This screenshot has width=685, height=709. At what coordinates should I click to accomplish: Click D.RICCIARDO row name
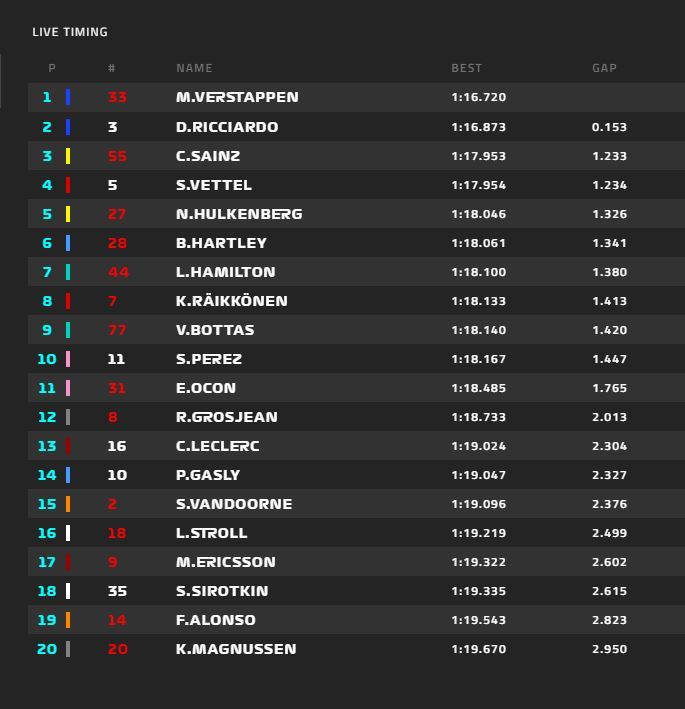pos(227,127)
